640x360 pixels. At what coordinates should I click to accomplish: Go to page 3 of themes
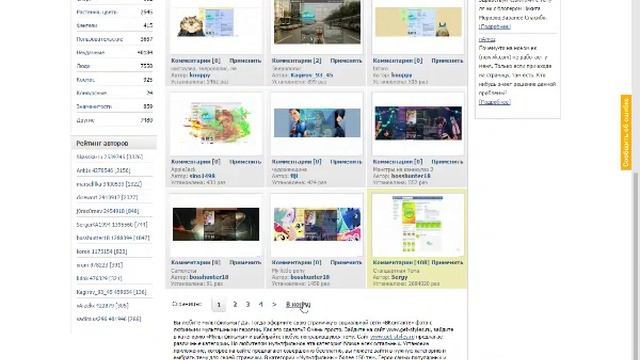tap(248, 304)
